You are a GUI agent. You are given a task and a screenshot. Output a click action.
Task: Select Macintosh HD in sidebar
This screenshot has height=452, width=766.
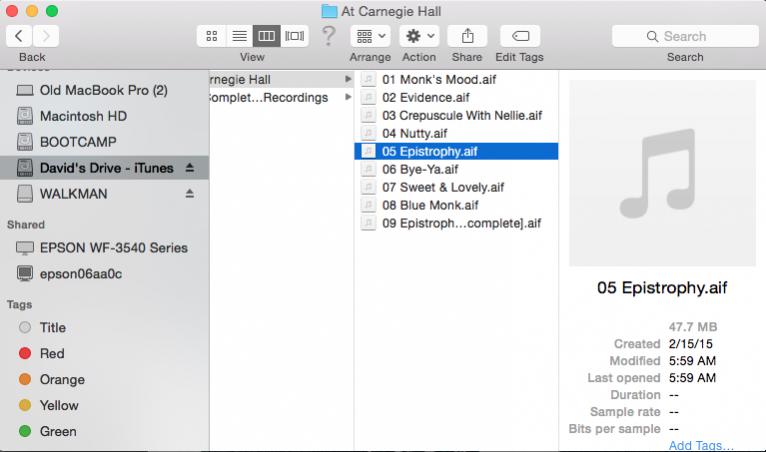coord(82,116)
